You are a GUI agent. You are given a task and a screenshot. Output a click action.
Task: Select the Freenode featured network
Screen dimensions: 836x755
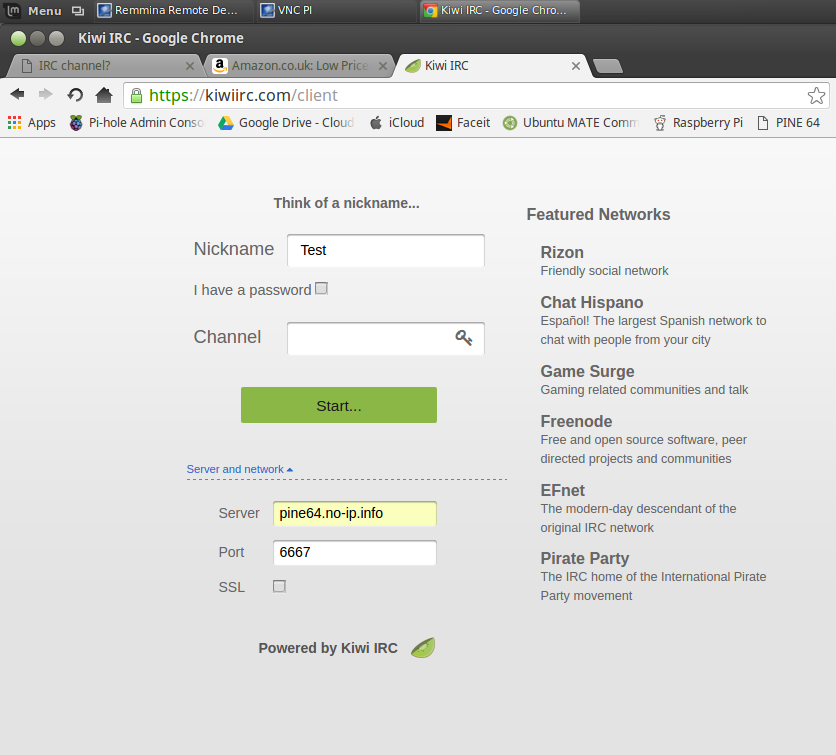pos(576,421)
